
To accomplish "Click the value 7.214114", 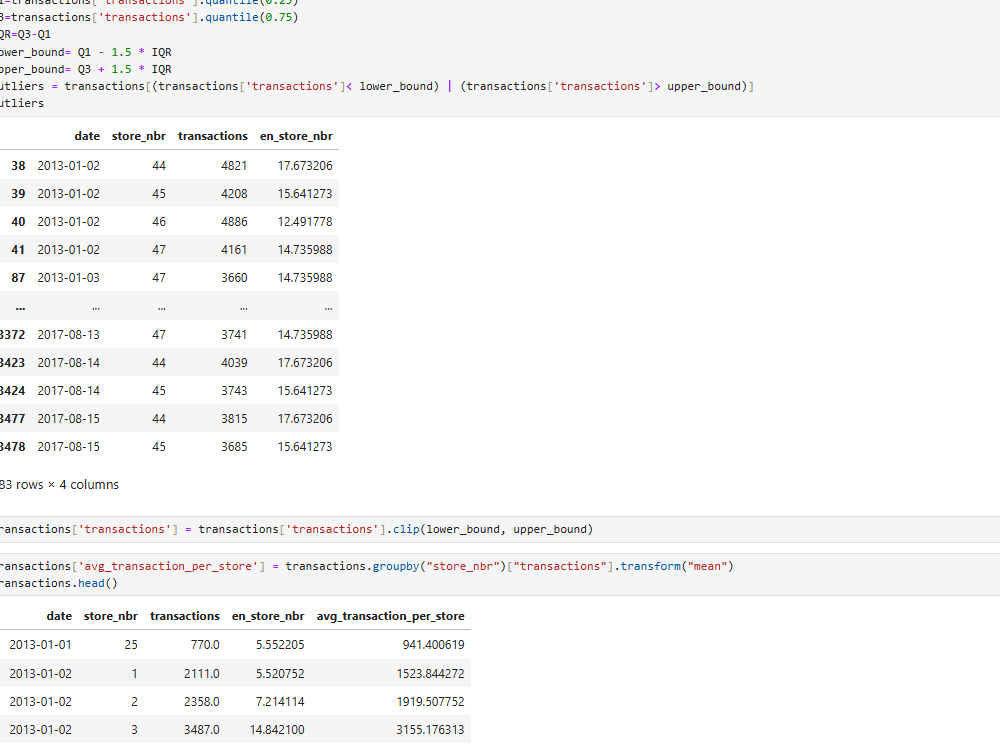I will point(280,702).
